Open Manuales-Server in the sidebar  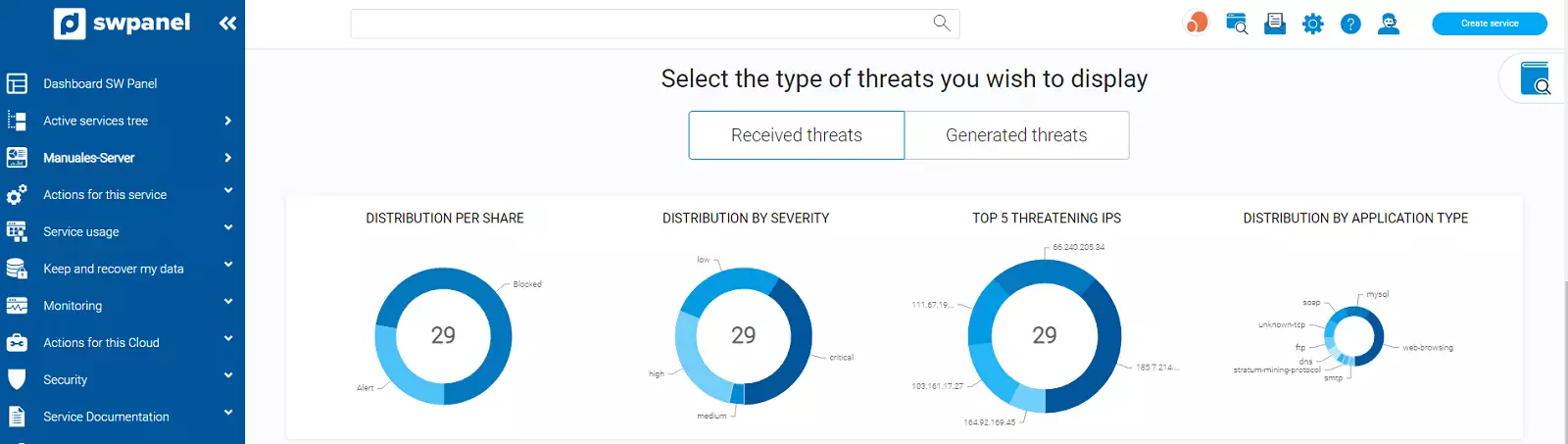point(89,158)
